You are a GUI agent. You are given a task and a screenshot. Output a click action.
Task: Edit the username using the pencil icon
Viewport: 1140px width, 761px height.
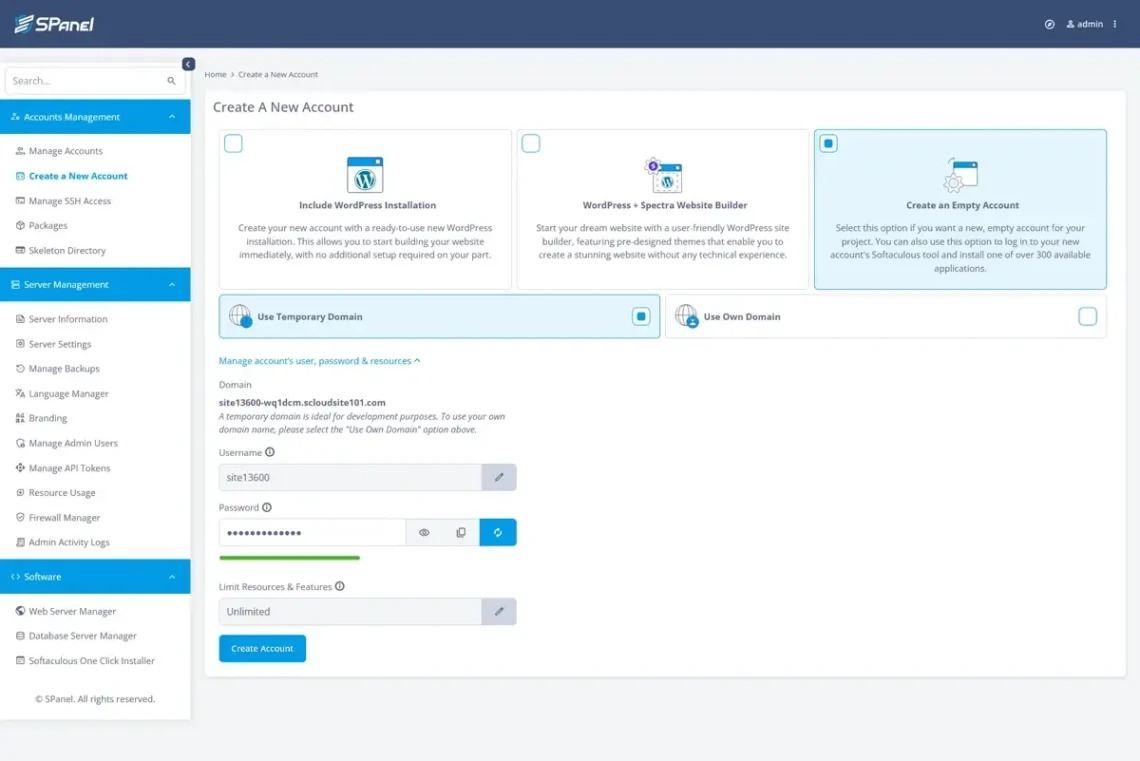(x=498, y=477)
